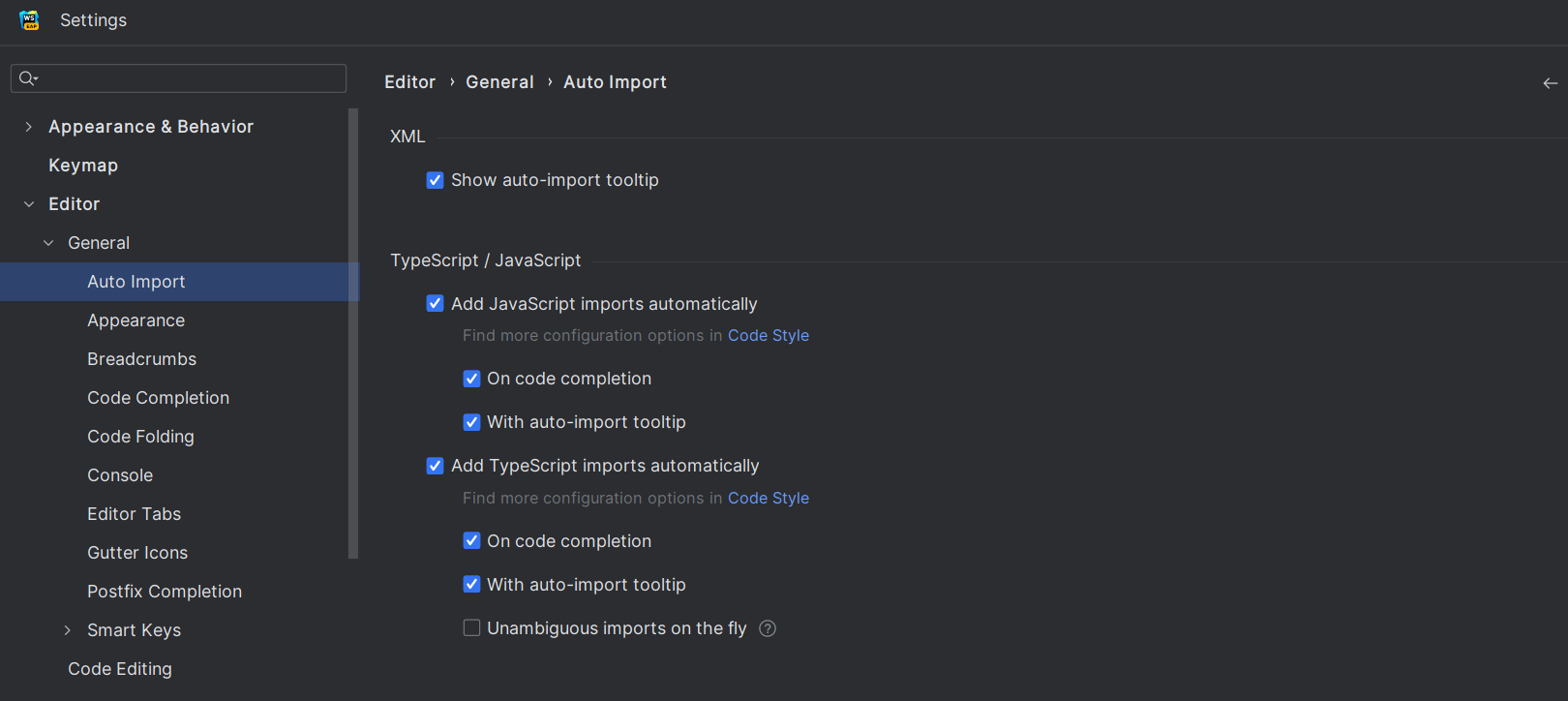Click the search magnifier icon in settings
Viewport: 1568px width, 701px height.
click(27, 78)
